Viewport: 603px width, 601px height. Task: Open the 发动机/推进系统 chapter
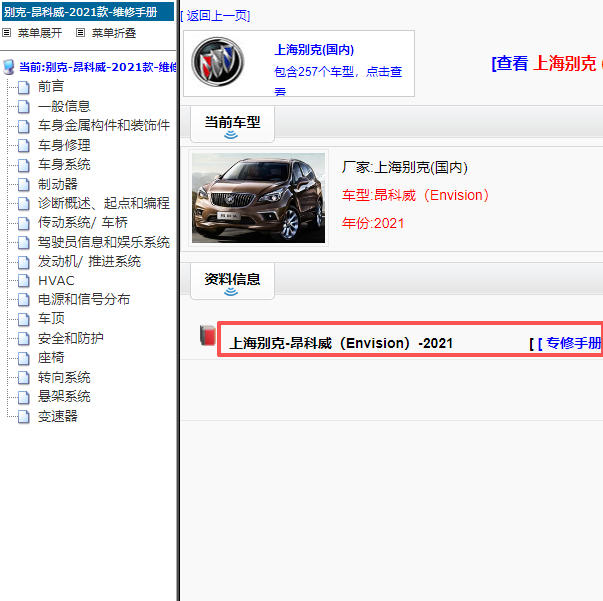[x=89, y=261]
